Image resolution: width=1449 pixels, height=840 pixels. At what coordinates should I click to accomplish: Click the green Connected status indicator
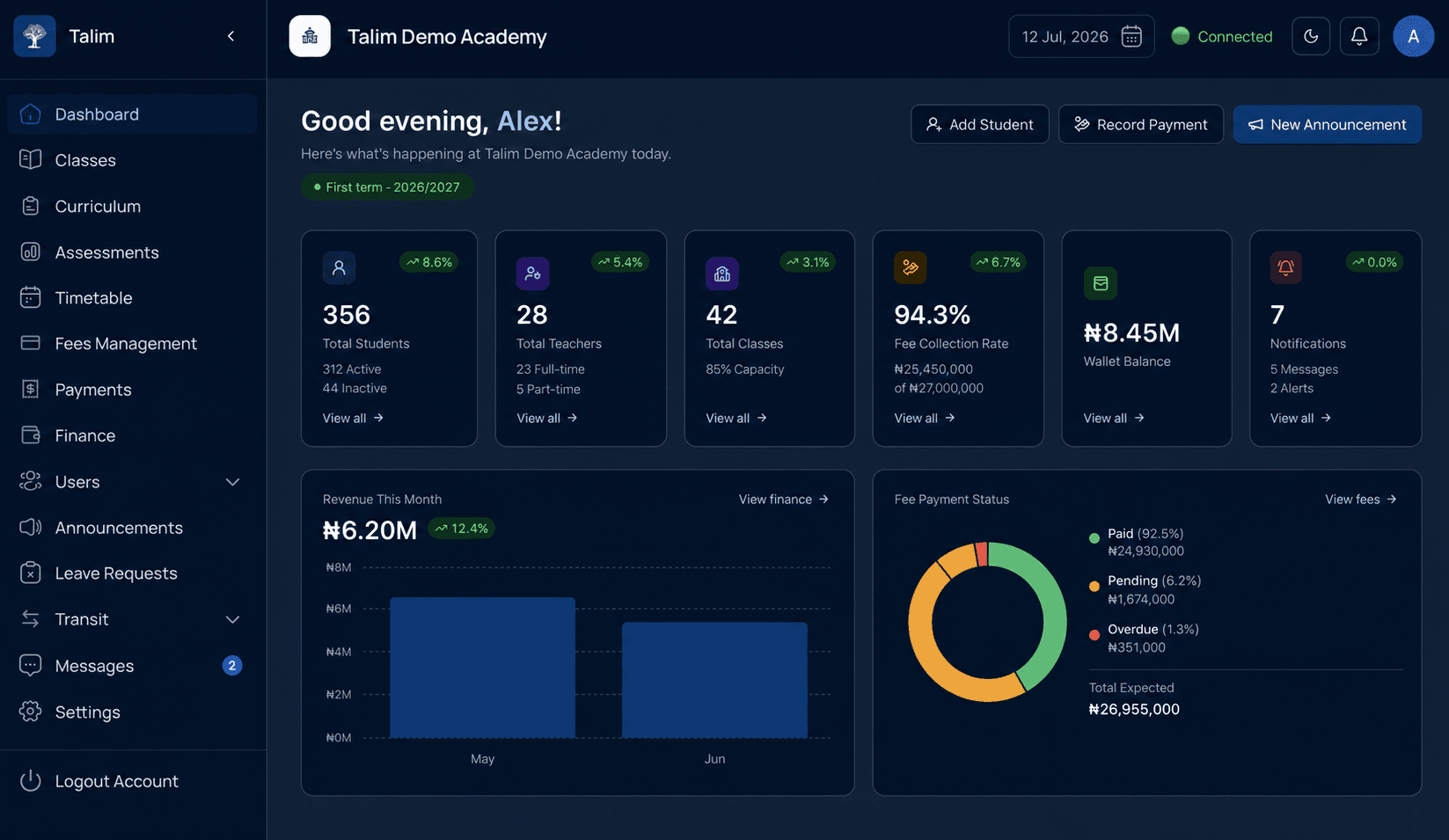pos(1181,36)
